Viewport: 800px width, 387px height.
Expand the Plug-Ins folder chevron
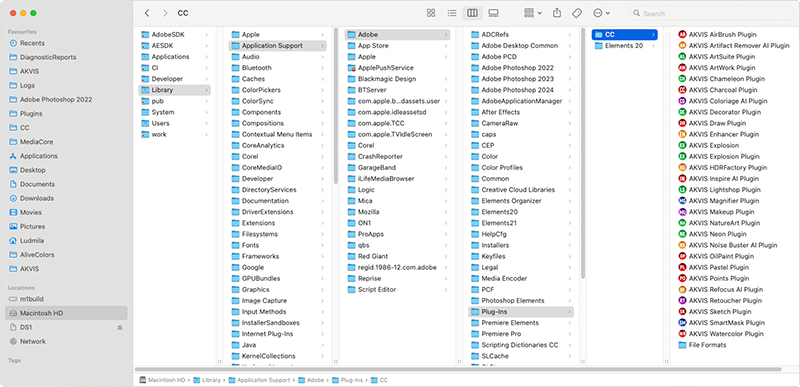(x=569, y=312)
